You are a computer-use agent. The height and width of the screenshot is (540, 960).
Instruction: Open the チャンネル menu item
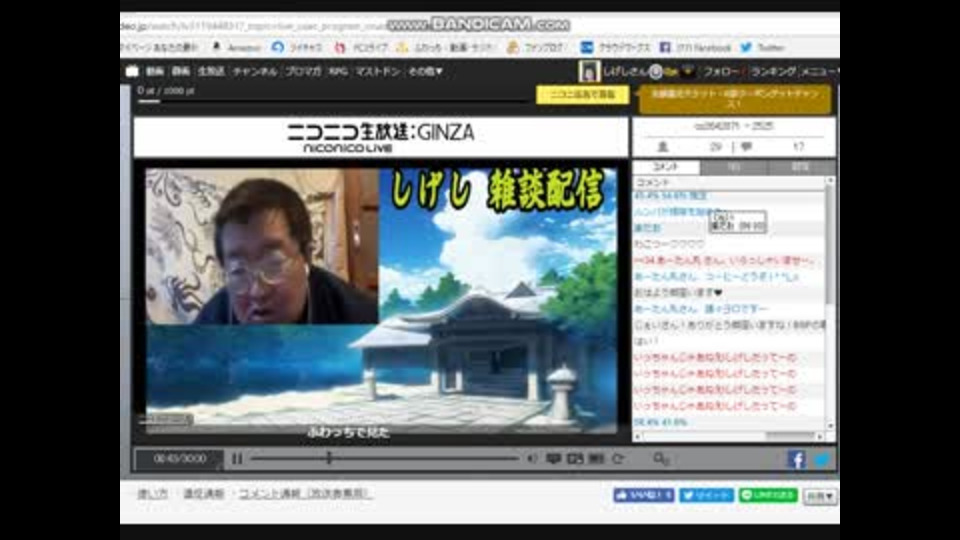coord(255,71)
